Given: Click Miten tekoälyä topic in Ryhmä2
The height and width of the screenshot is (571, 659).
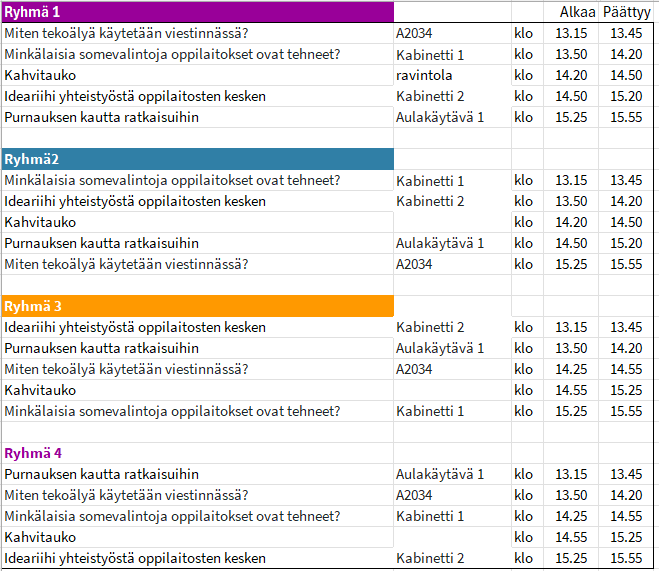Looking at the screenshot, I should pos(126,264).
